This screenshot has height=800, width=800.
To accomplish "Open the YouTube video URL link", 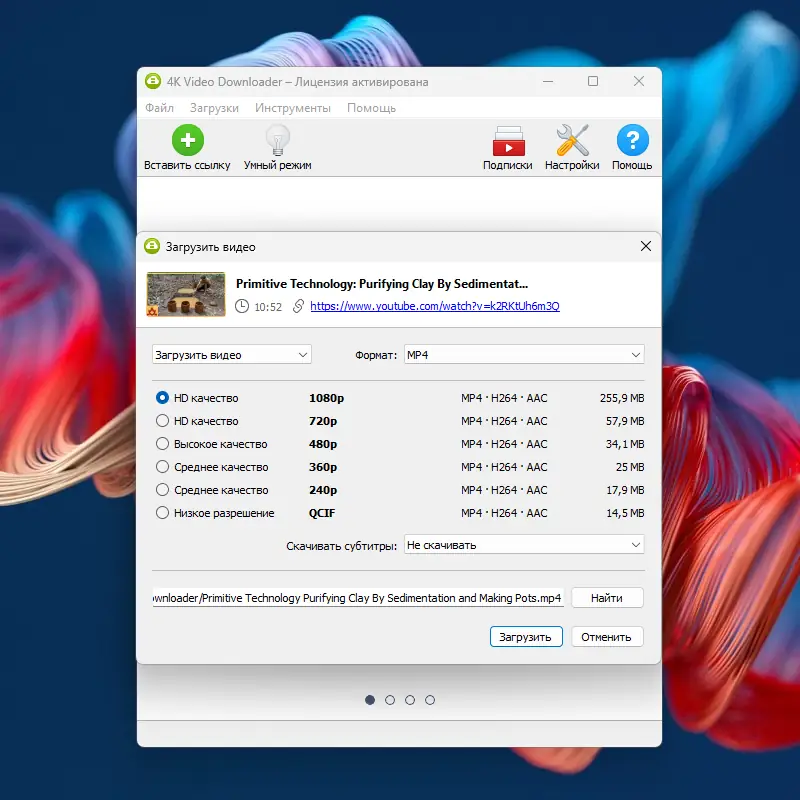I will pos(435,306).
